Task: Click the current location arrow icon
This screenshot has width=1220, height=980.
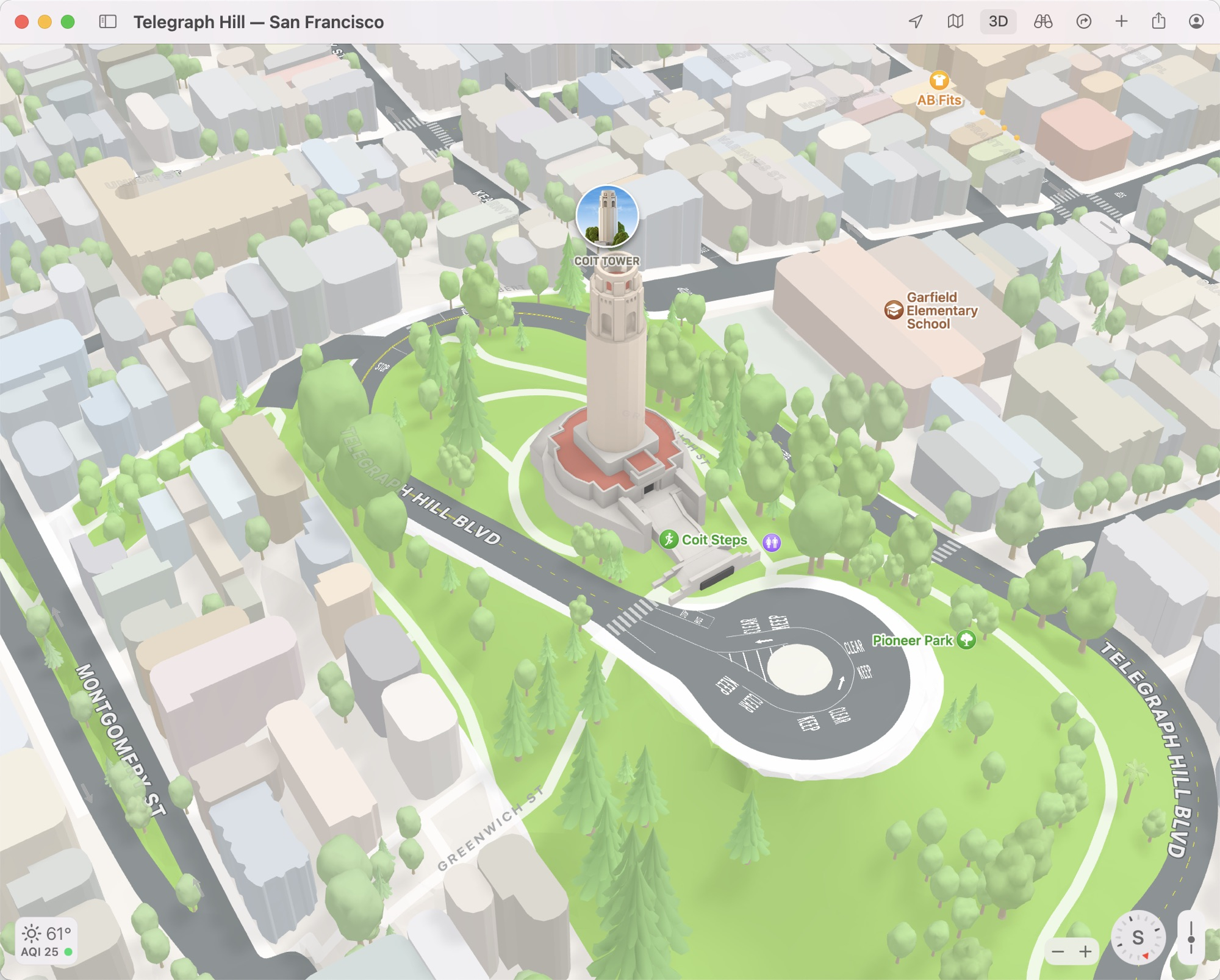Action: pyautogui.click(x=916, y=22)
